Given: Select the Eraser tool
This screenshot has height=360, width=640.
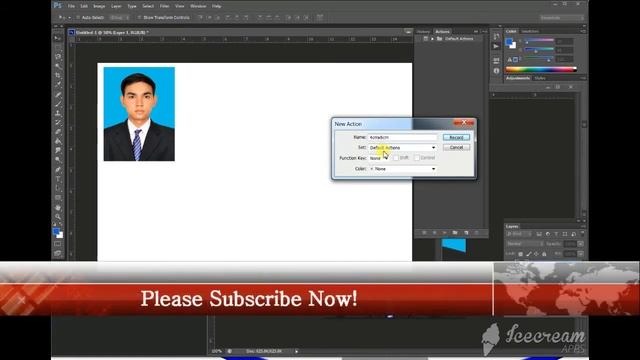Looking at the screenshot, I should click(58, 132).
